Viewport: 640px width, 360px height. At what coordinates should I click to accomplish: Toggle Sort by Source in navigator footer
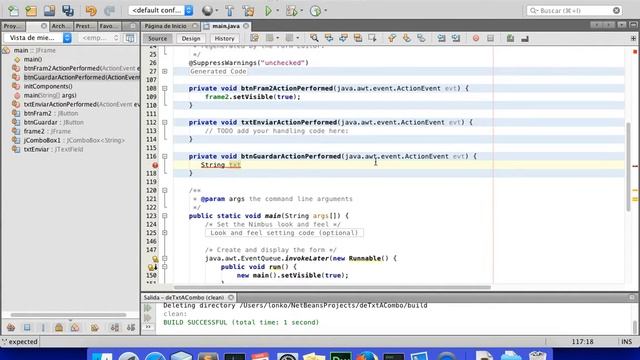131,327
